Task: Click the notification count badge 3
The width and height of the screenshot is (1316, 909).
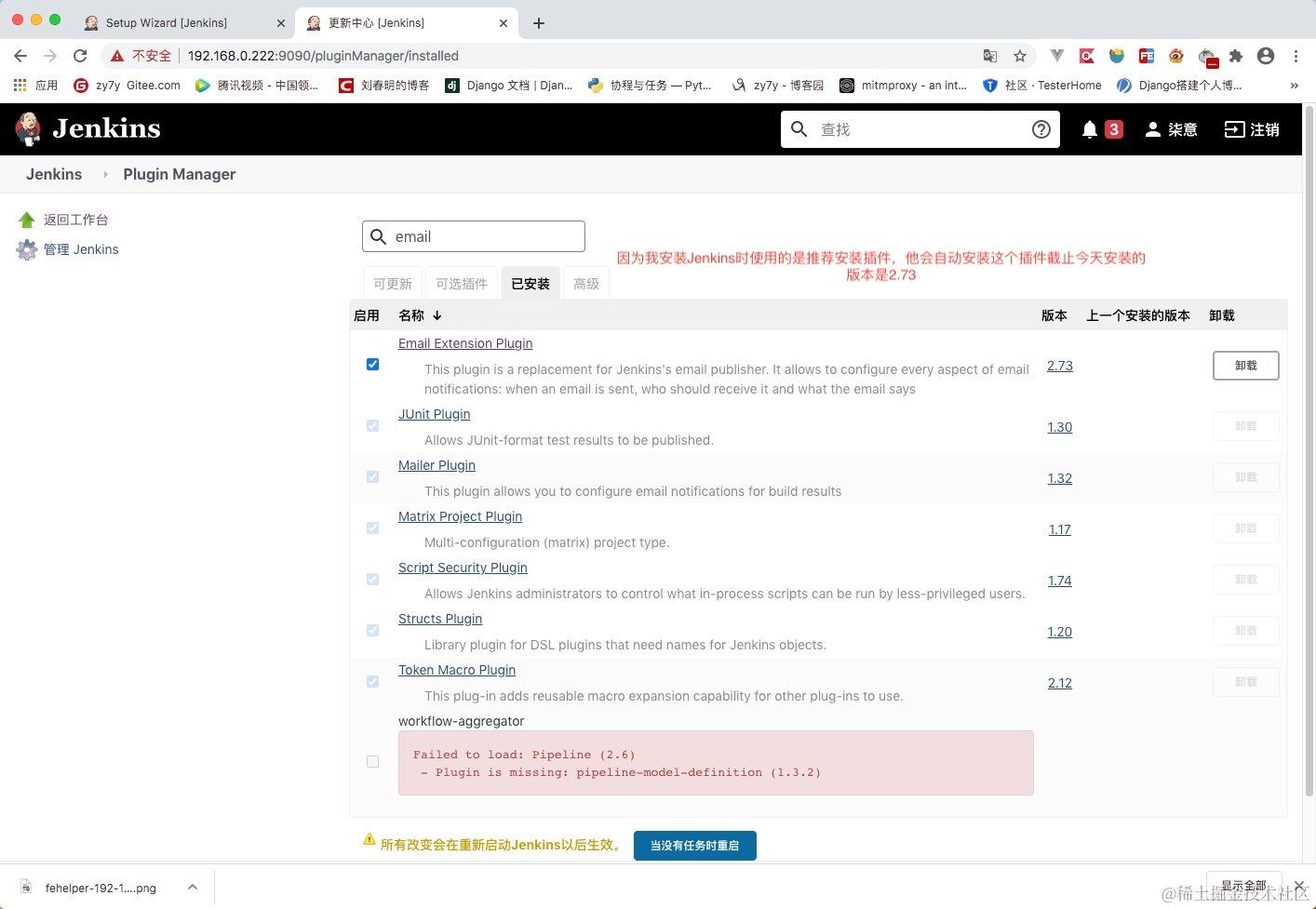Action: click(x=1113, y=129)
